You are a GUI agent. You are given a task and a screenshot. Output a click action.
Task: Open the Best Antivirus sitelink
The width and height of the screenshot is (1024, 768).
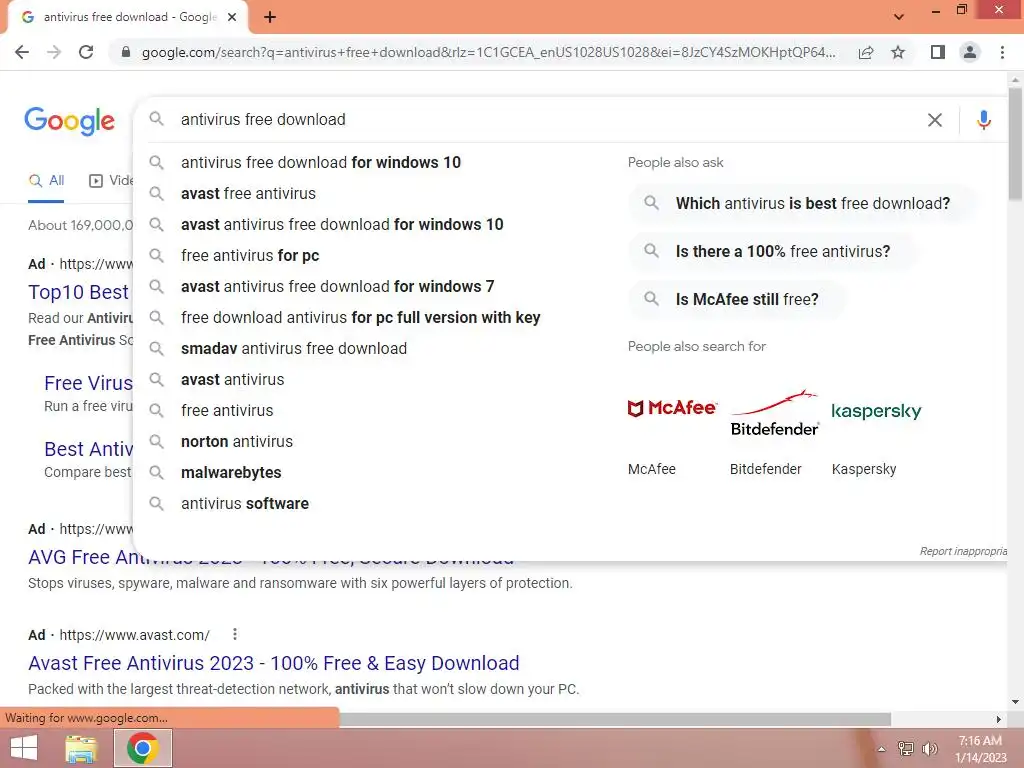pyautogui.click(x=88, y=449)
